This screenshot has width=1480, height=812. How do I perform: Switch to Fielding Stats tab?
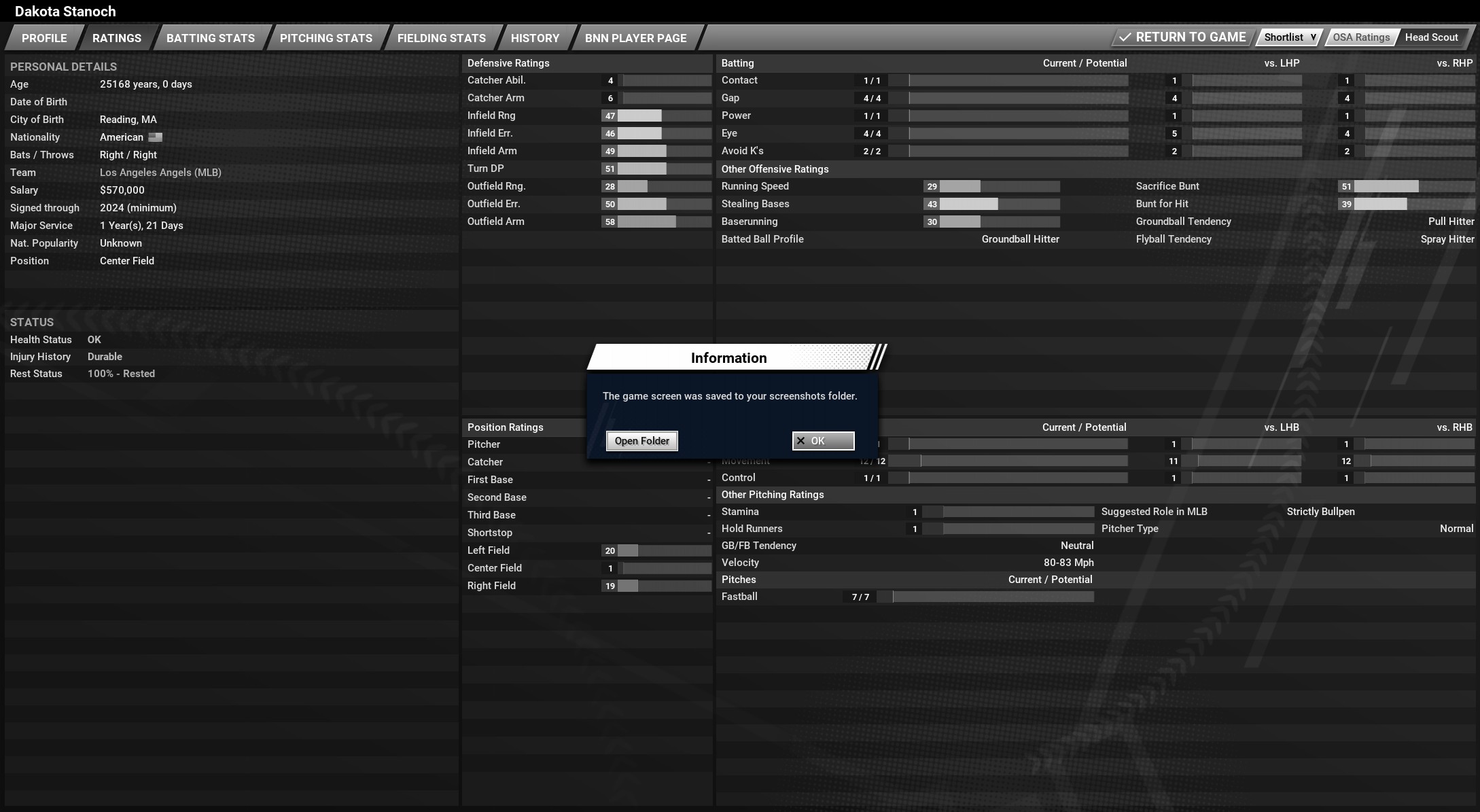coord(442,38)
